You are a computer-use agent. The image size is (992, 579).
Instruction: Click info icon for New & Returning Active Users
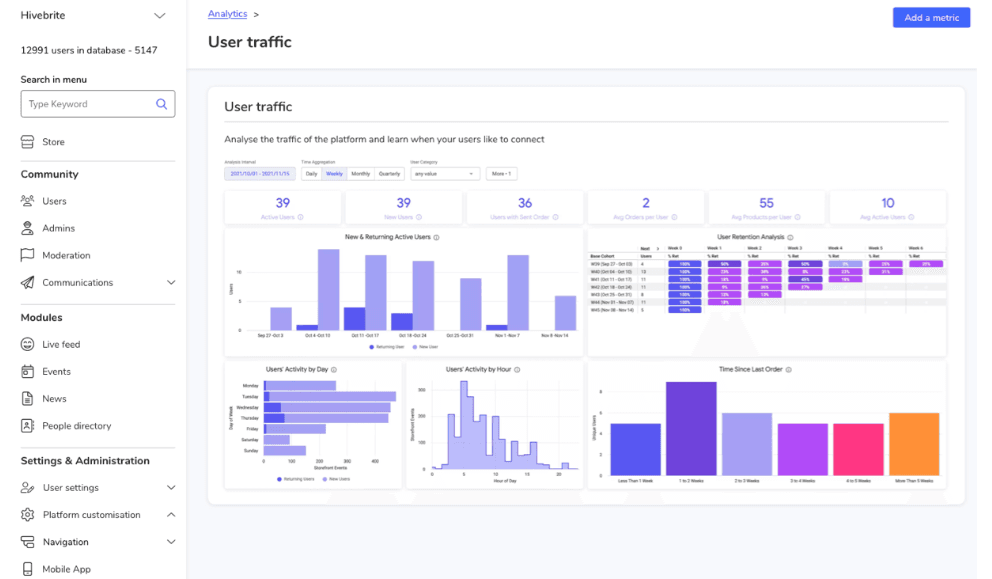436,237
